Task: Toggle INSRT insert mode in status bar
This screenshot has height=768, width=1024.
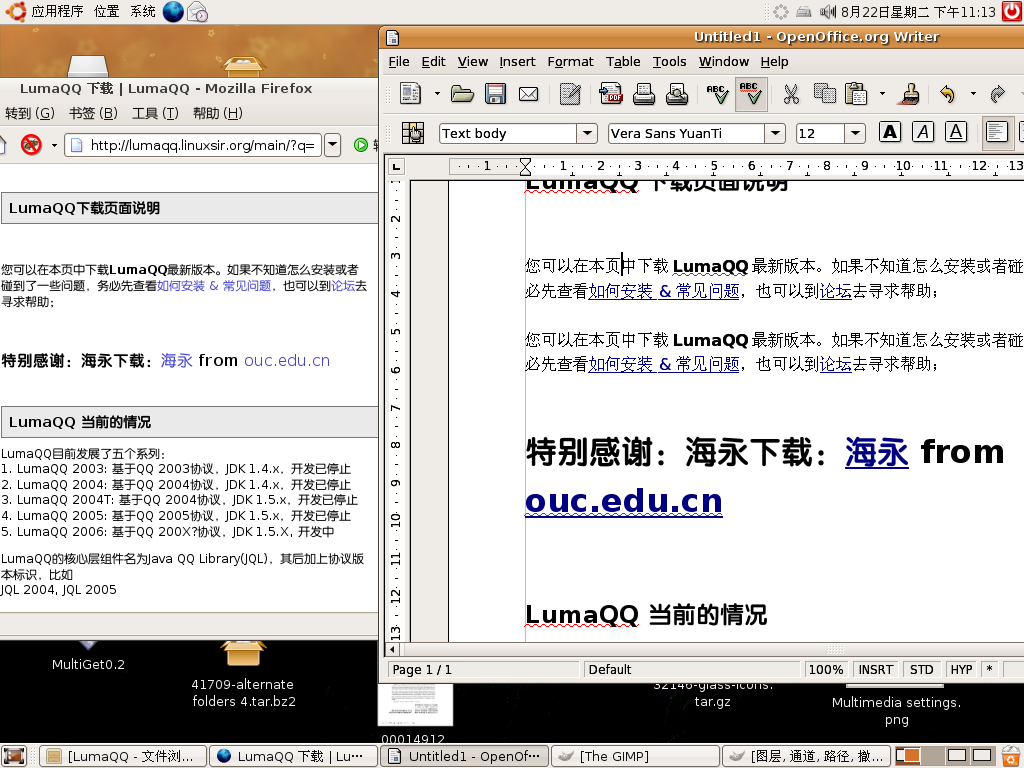Action: click(x=875, y=669)
